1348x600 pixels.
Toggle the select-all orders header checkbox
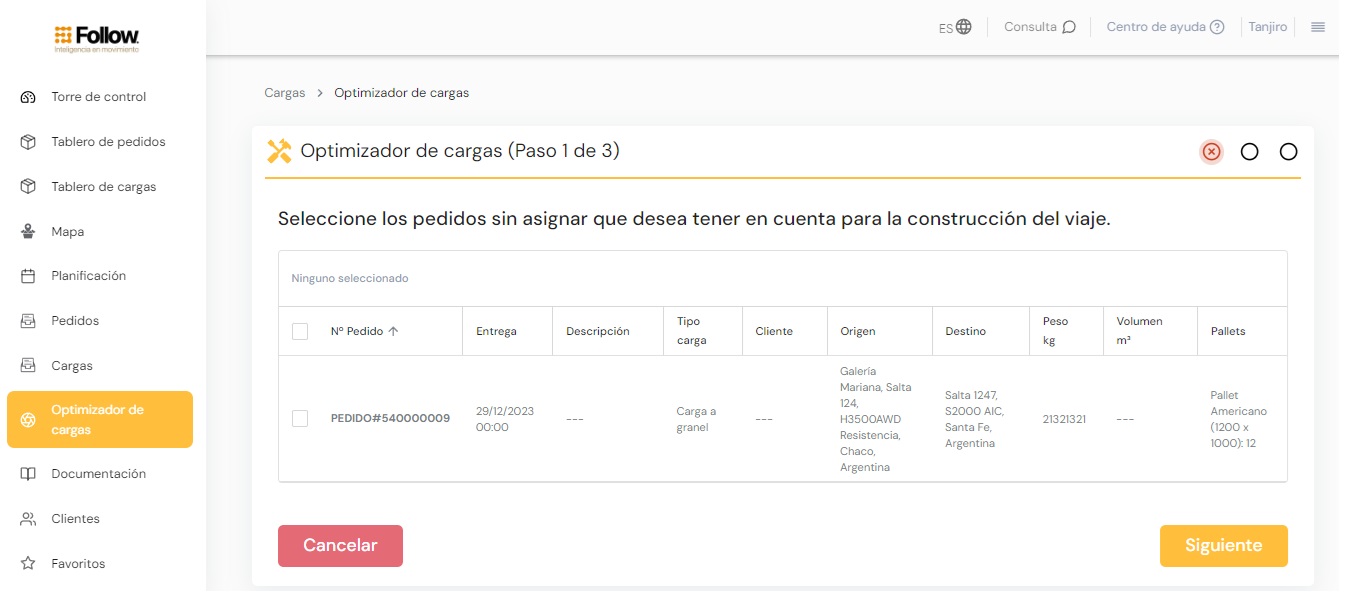pos(300,331)
